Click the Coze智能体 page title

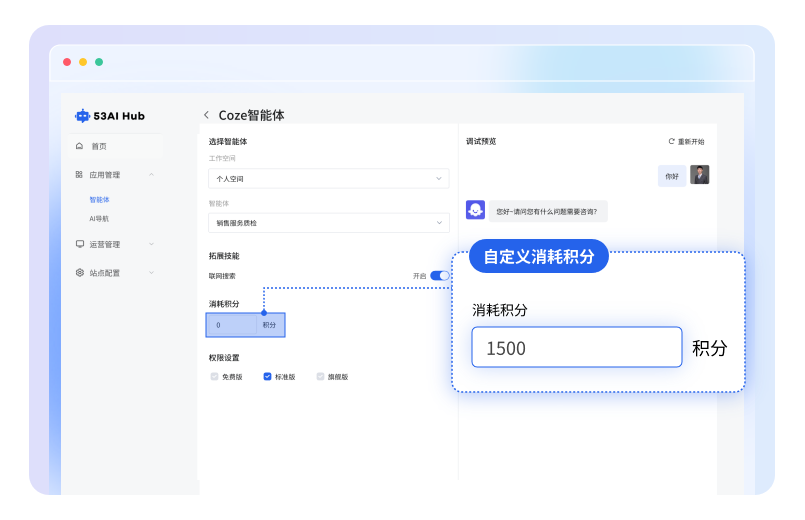252,115
